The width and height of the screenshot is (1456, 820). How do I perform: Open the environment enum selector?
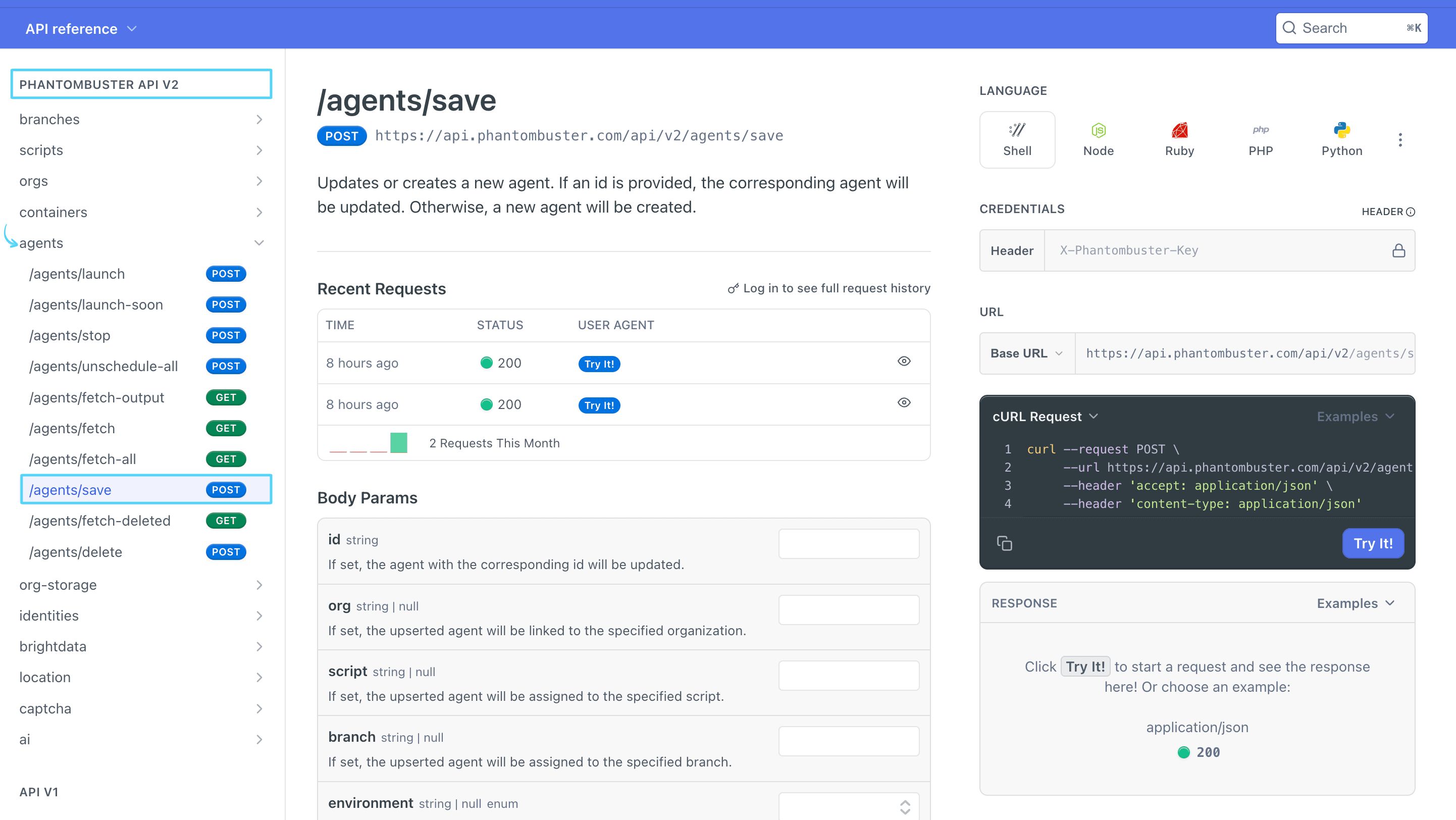(849, 806)
